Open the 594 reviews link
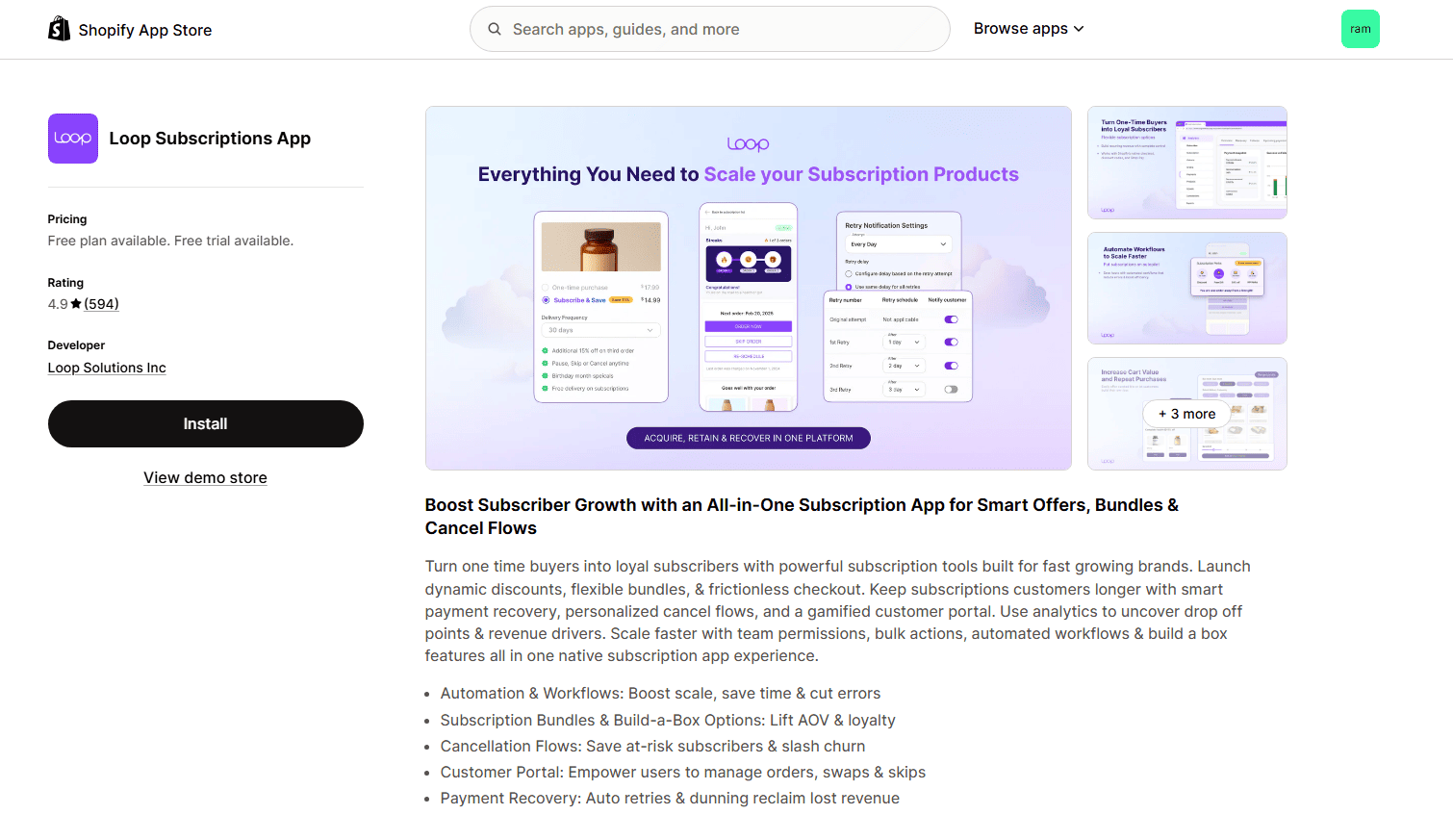The width and height of the screenshot is (1453, 840). point(101,304)
